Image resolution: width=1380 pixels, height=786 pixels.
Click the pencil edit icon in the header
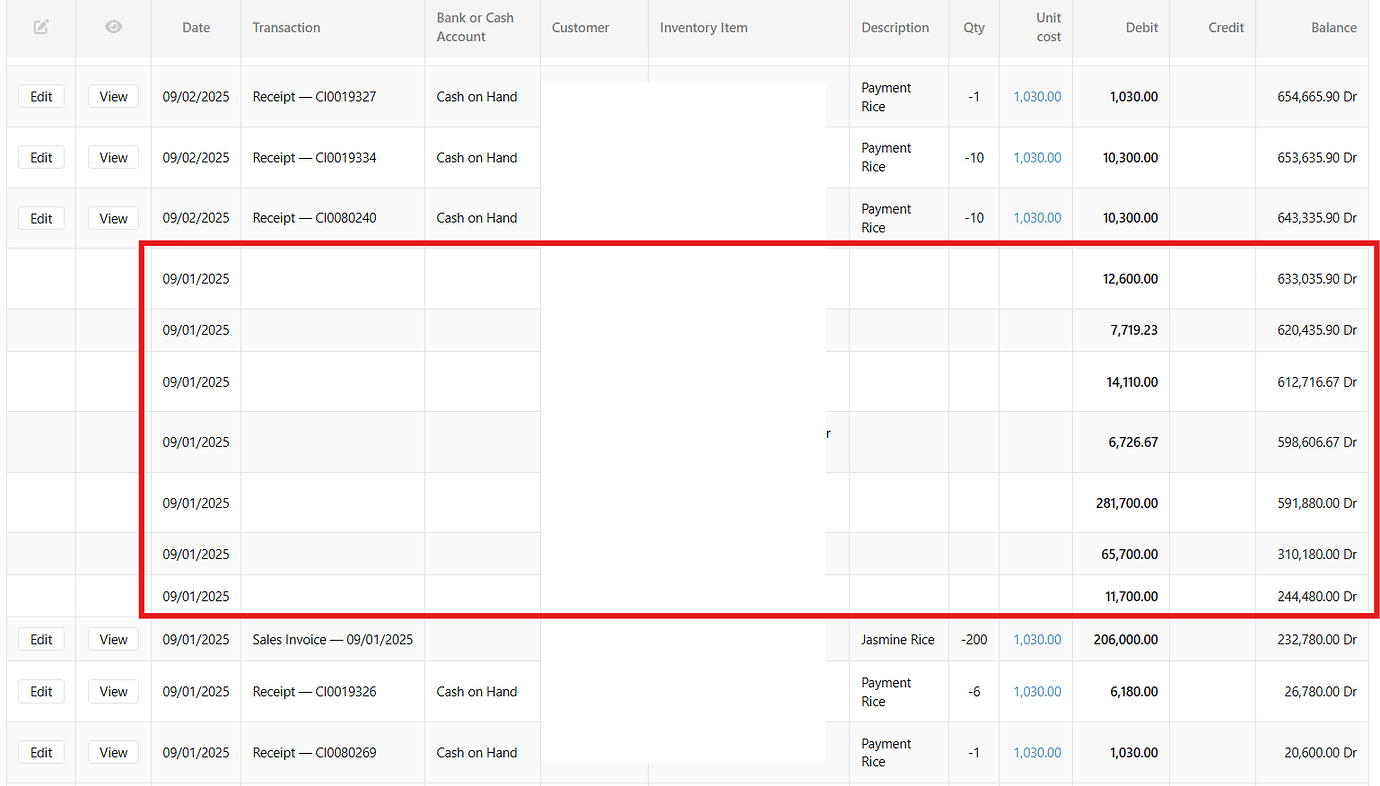point(41,27)
